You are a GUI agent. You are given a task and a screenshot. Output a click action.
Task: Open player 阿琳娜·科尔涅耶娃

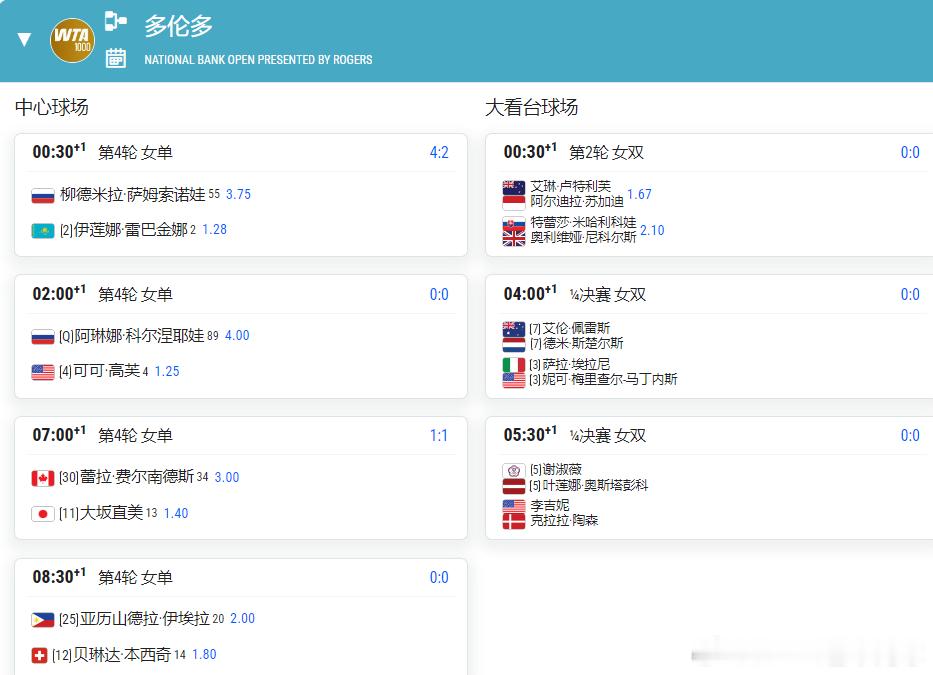click(139, 336)
